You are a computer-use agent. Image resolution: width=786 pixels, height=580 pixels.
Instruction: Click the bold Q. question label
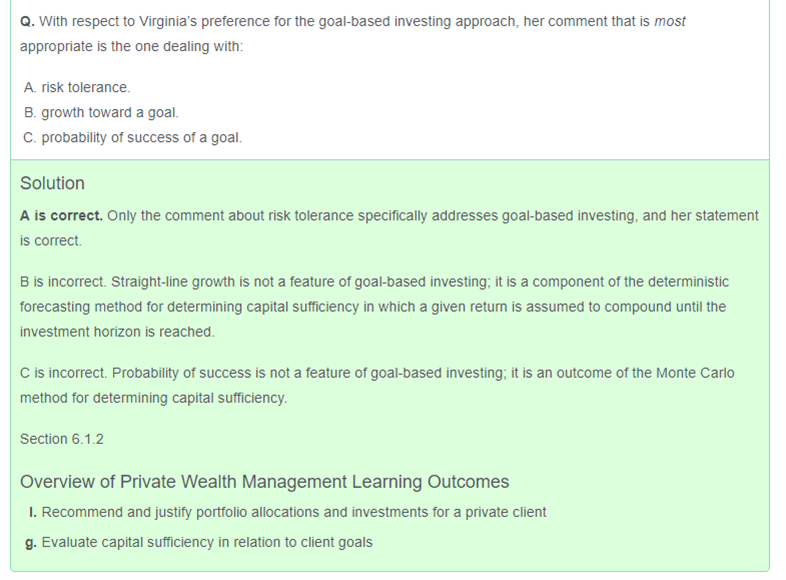click(27, 21)
